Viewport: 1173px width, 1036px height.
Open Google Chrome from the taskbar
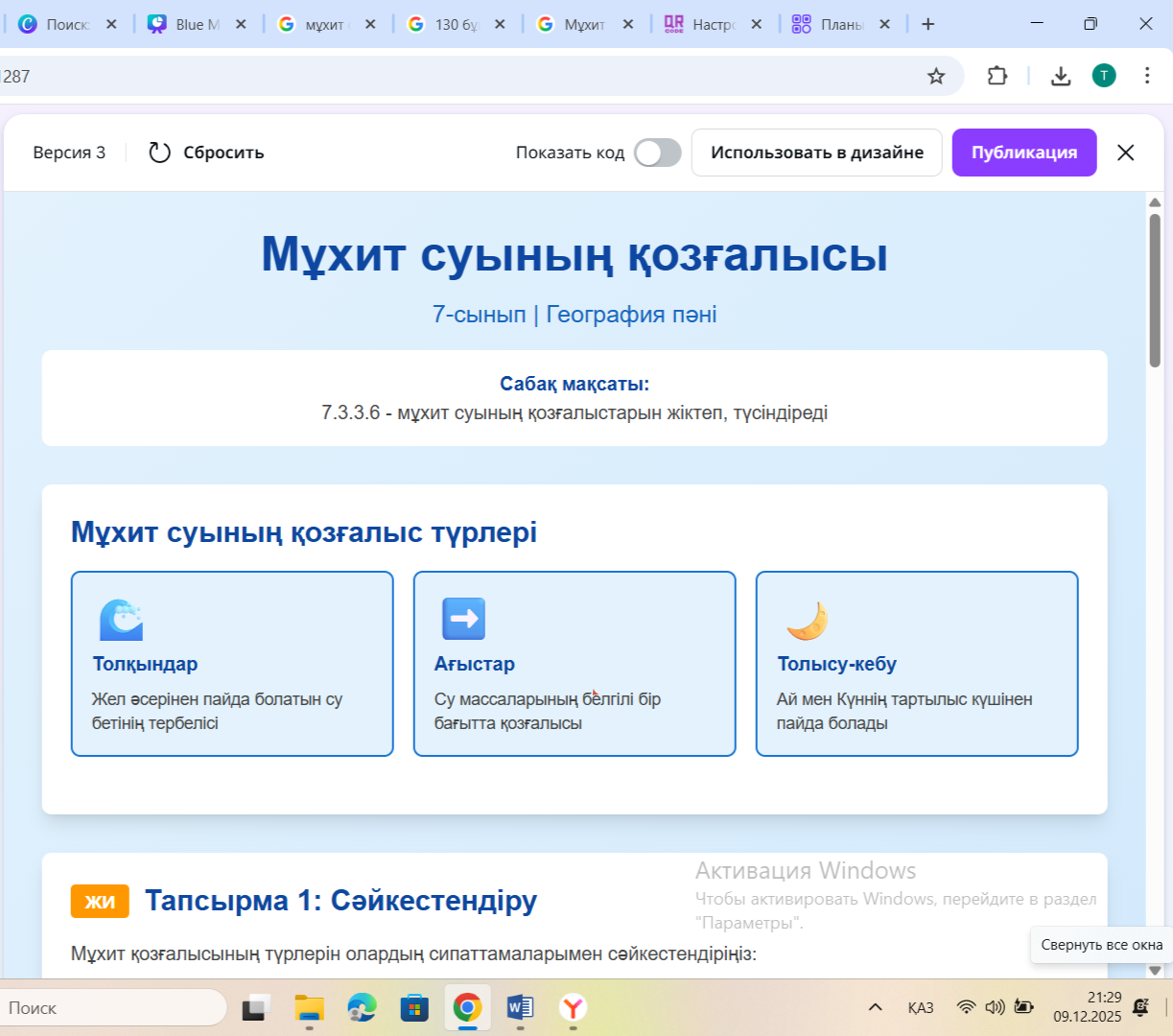[x=467, y=1008]
